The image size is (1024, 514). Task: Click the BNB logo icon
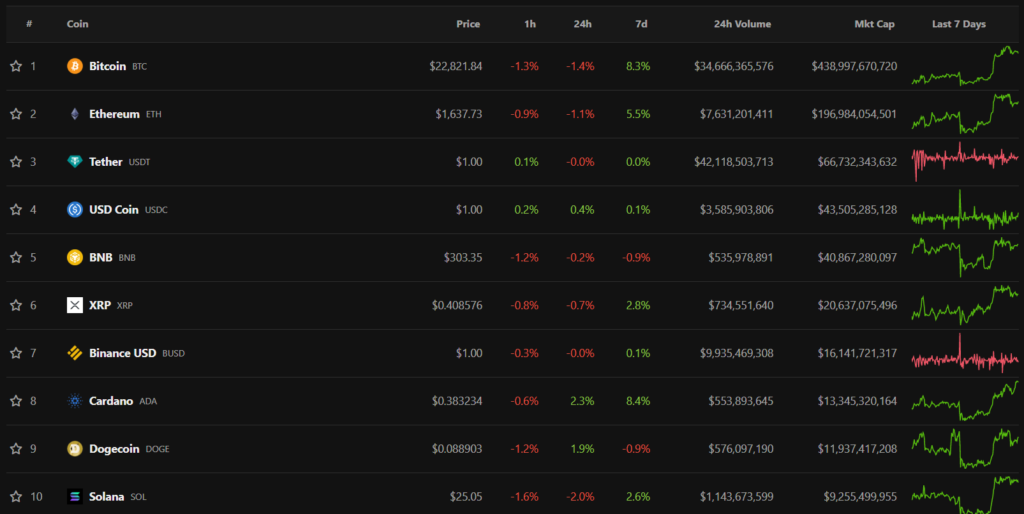click(x=75, y=257)
